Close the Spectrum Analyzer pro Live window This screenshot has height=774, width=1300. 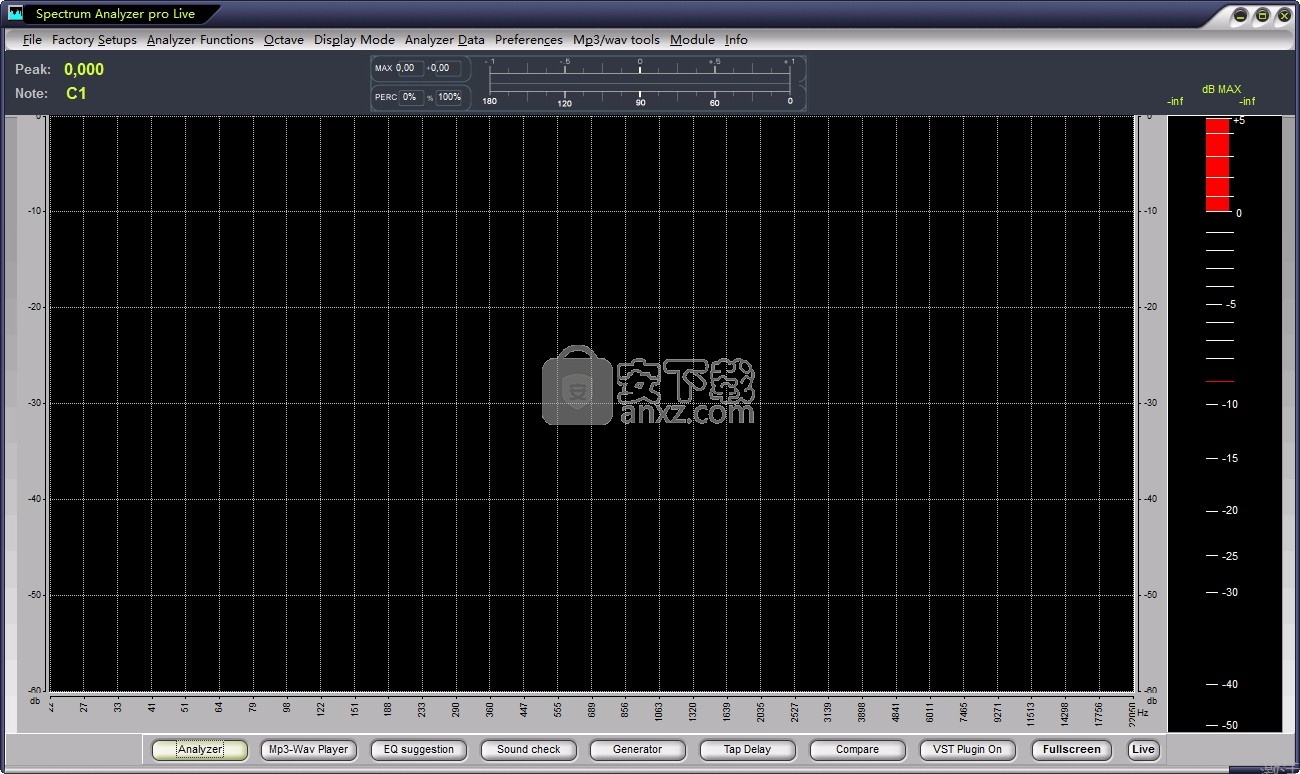tap(1285, 15)
